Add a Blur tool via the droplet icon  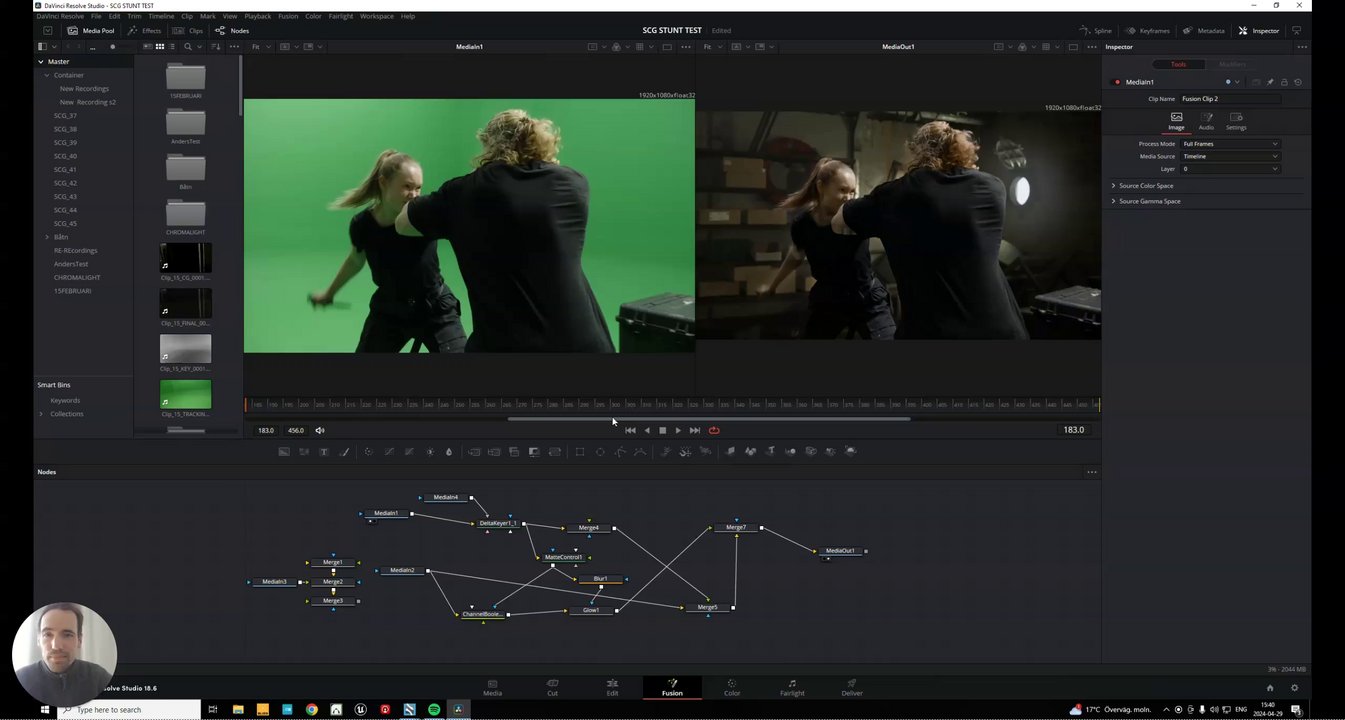(449, 452)
